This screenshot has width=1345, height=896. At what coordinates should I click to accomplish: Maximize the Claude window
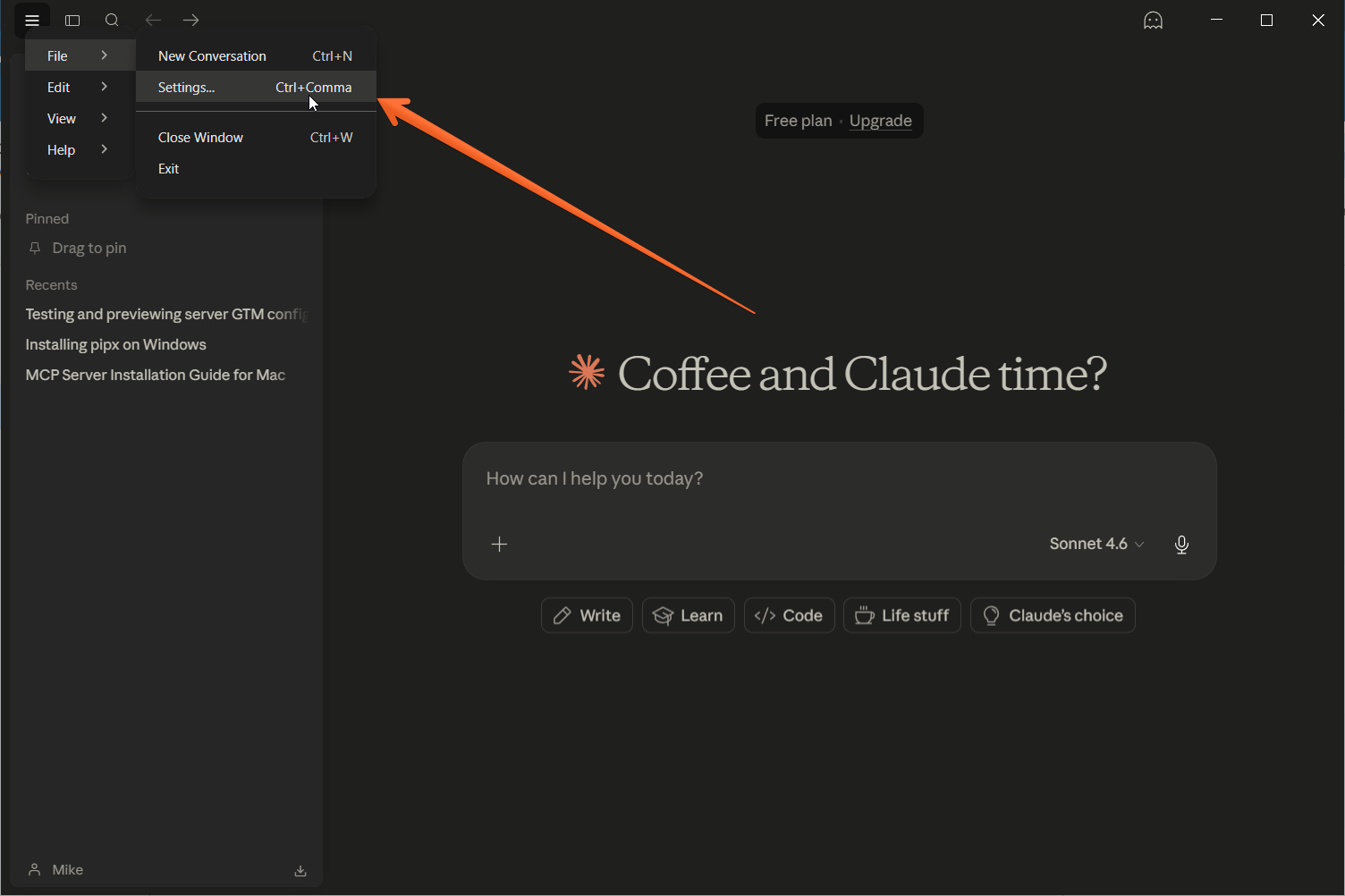pos(1266,21)
